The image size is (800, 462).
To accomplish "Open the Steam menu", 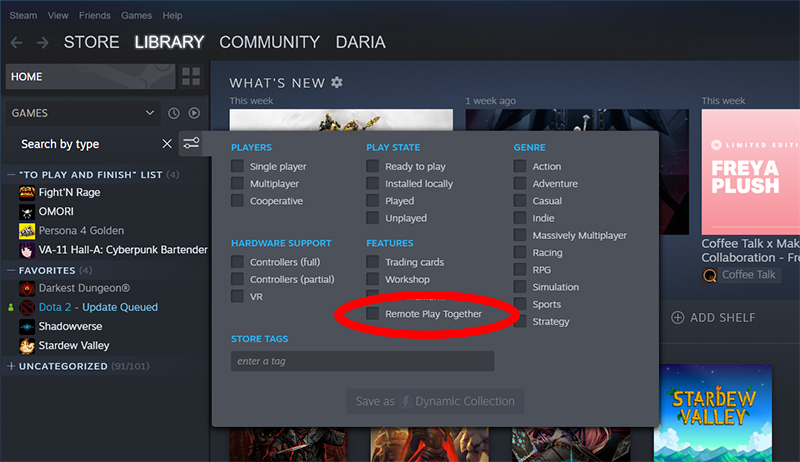I will tap(23, 15).
